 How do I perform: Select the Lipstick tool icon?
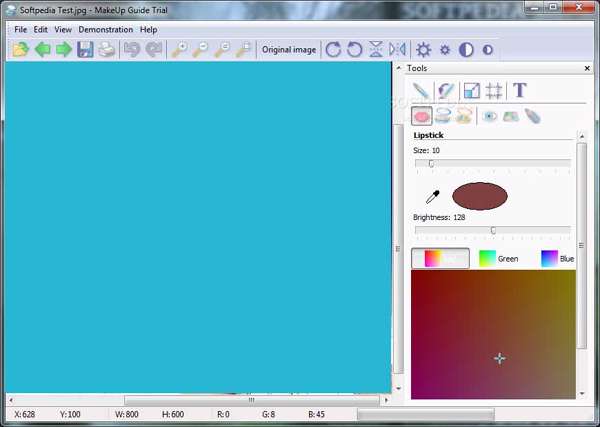422,116
